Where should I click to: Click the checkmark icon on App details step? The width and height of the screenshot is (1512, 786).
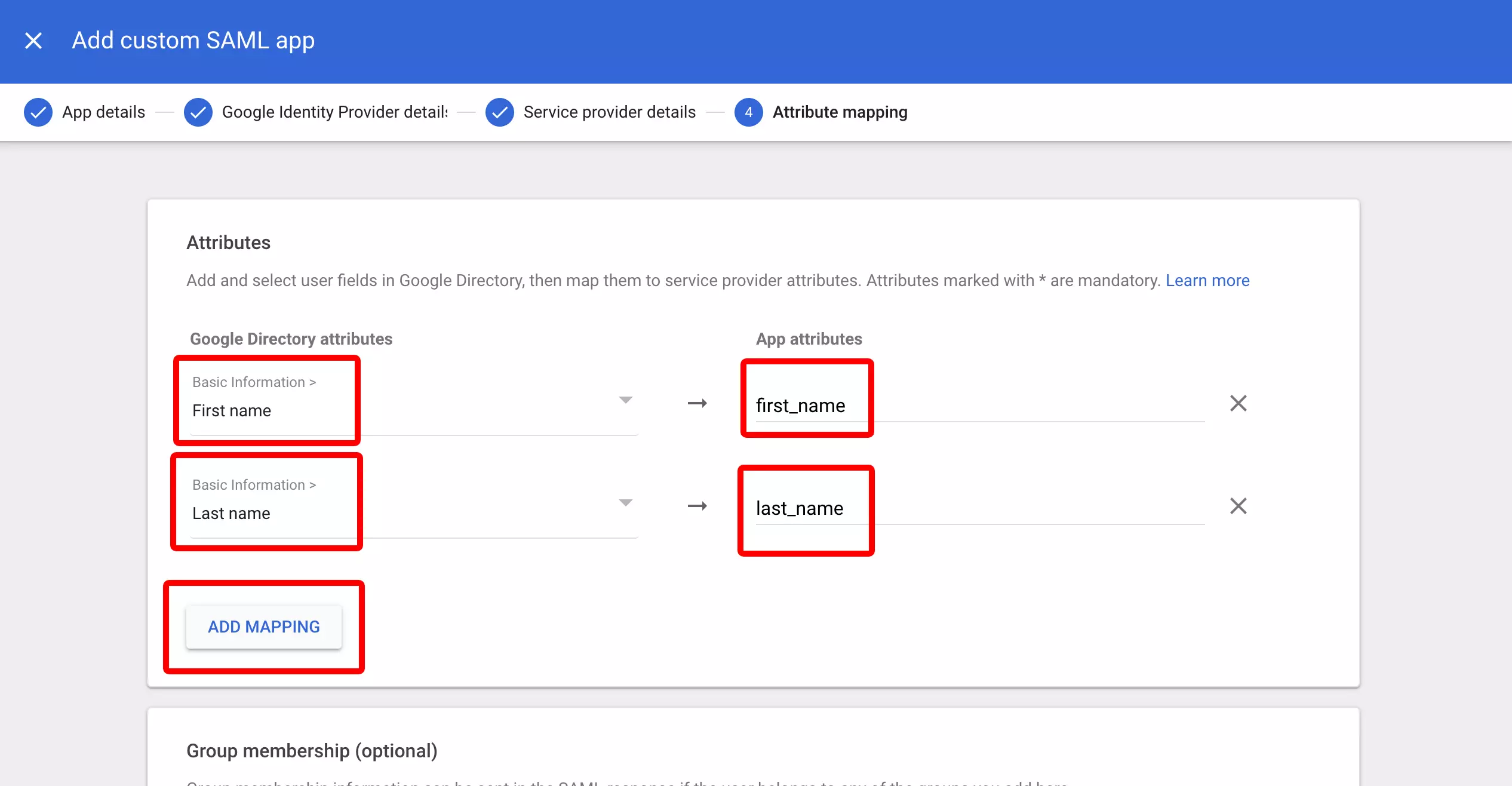click(x=38, y=112)
